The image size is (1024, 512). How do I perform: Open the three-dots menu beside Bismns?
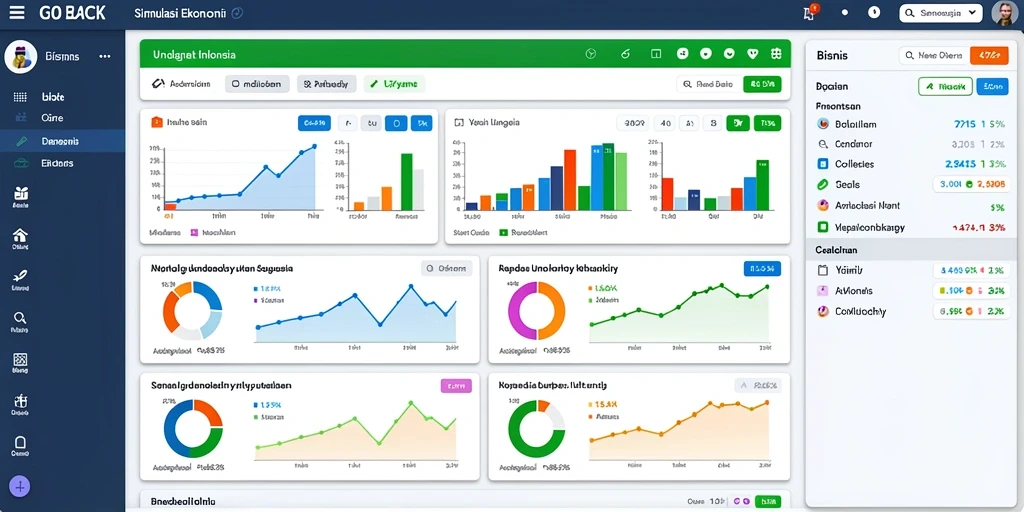pyautogui.click(x=104, y=57)
